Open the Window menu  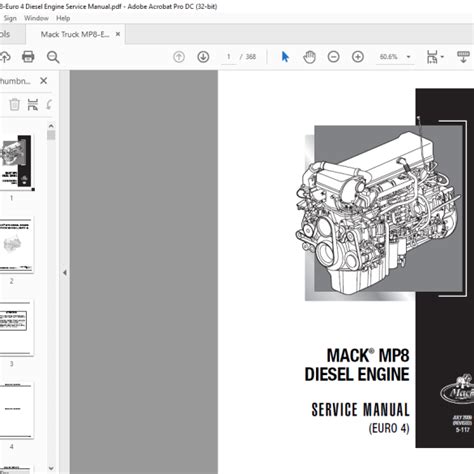click(x=36, y=18)
